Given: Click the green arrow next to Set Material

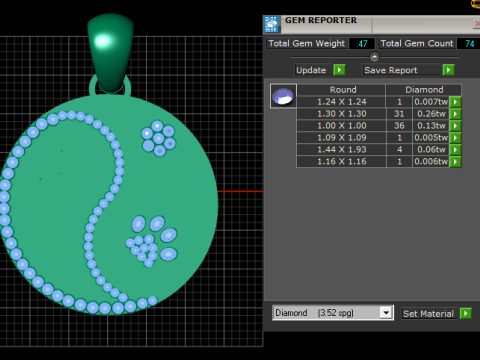Looking at the screenshot, I should click(466, 313).
